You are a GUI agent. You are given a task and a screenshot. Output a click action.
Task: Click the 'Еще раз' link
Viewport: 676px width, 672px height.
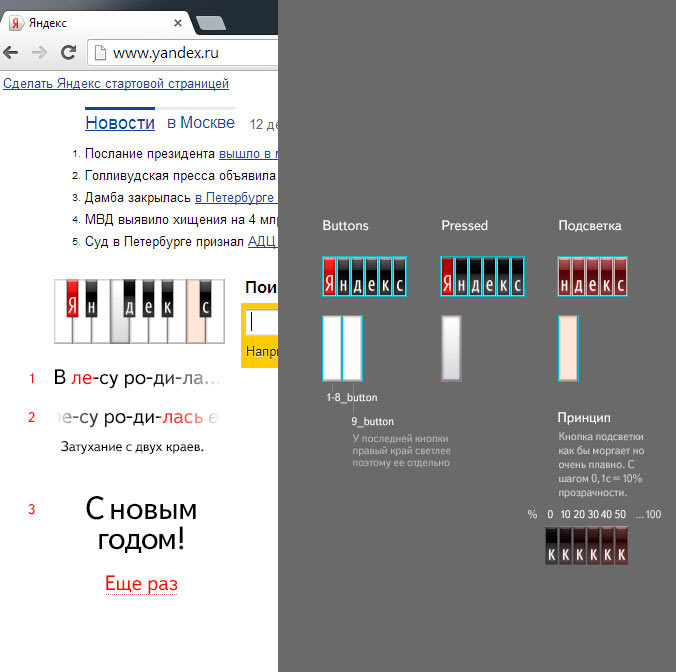pos(141,583)
